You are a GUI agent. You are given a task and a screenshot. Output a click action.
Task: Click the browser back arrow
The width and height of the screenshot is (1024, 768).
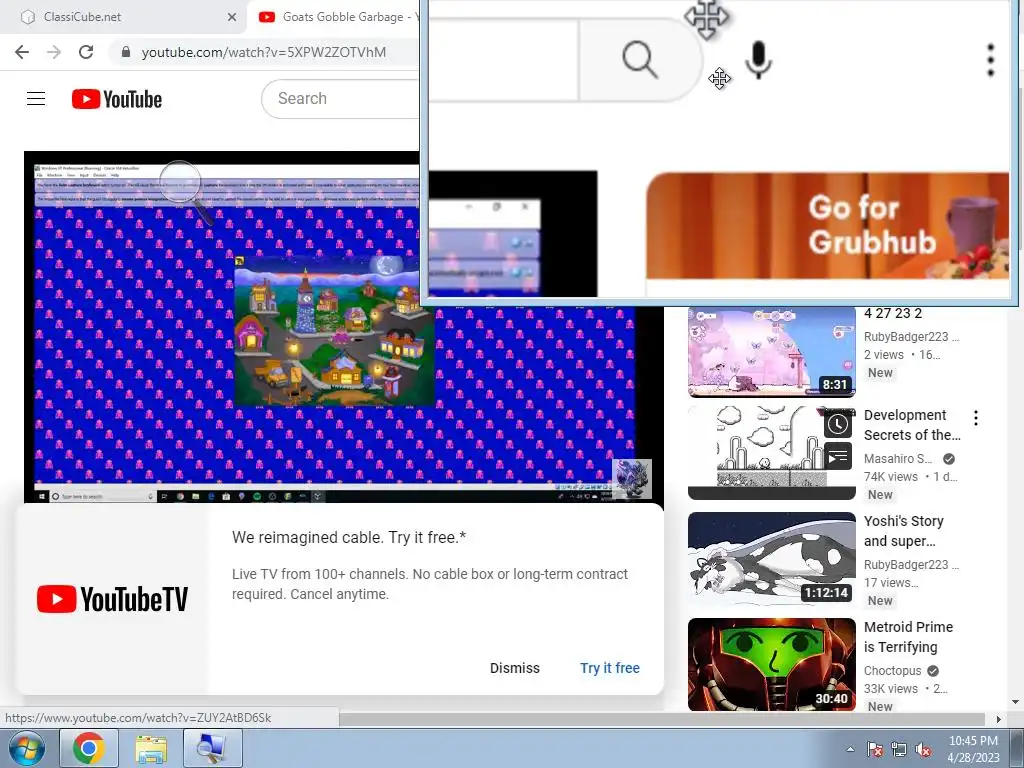point(22,52)
